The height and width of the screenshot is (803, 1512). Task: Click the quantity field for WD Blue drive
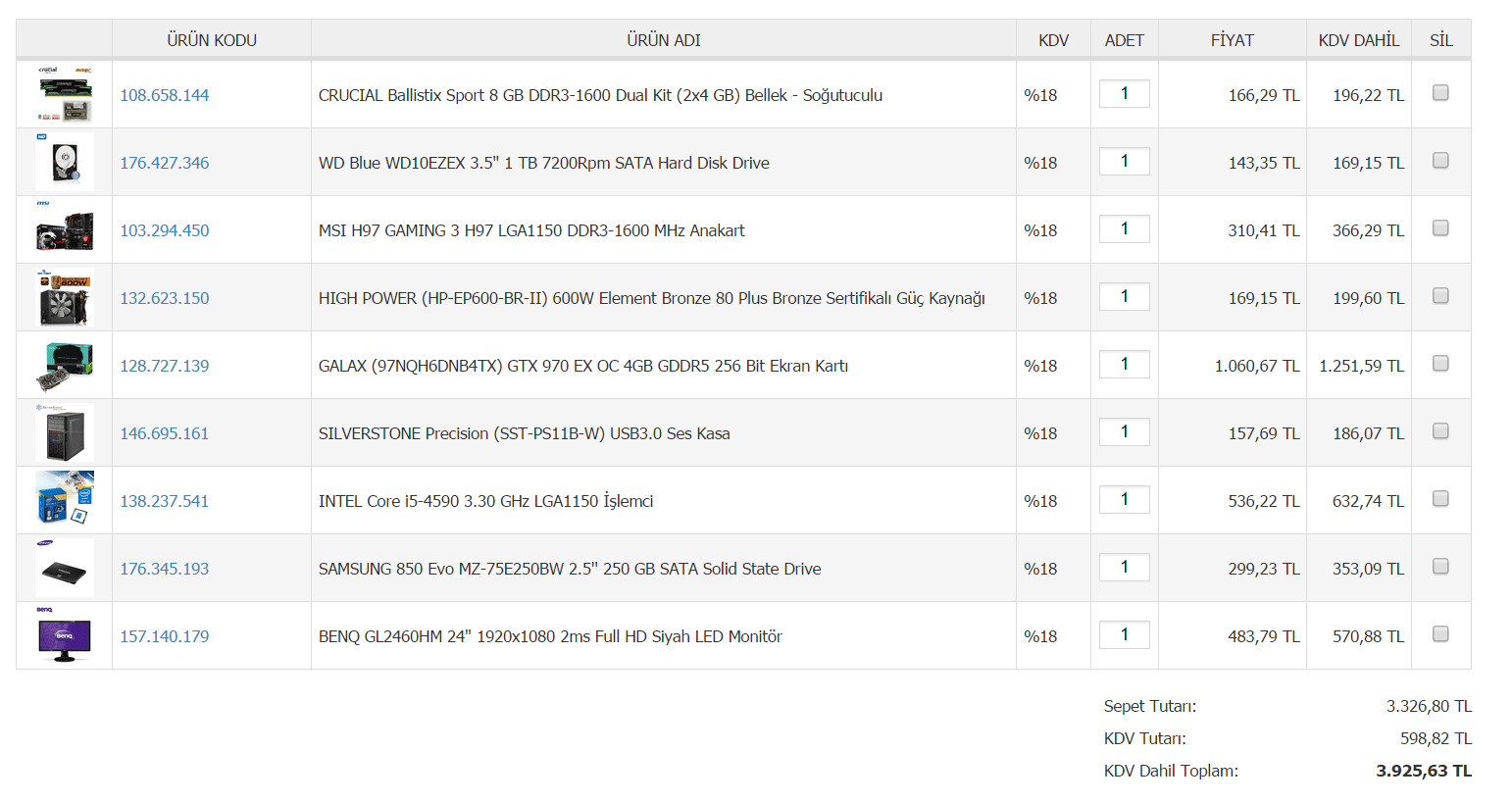pyautogui.click(x=1124, y=161)
